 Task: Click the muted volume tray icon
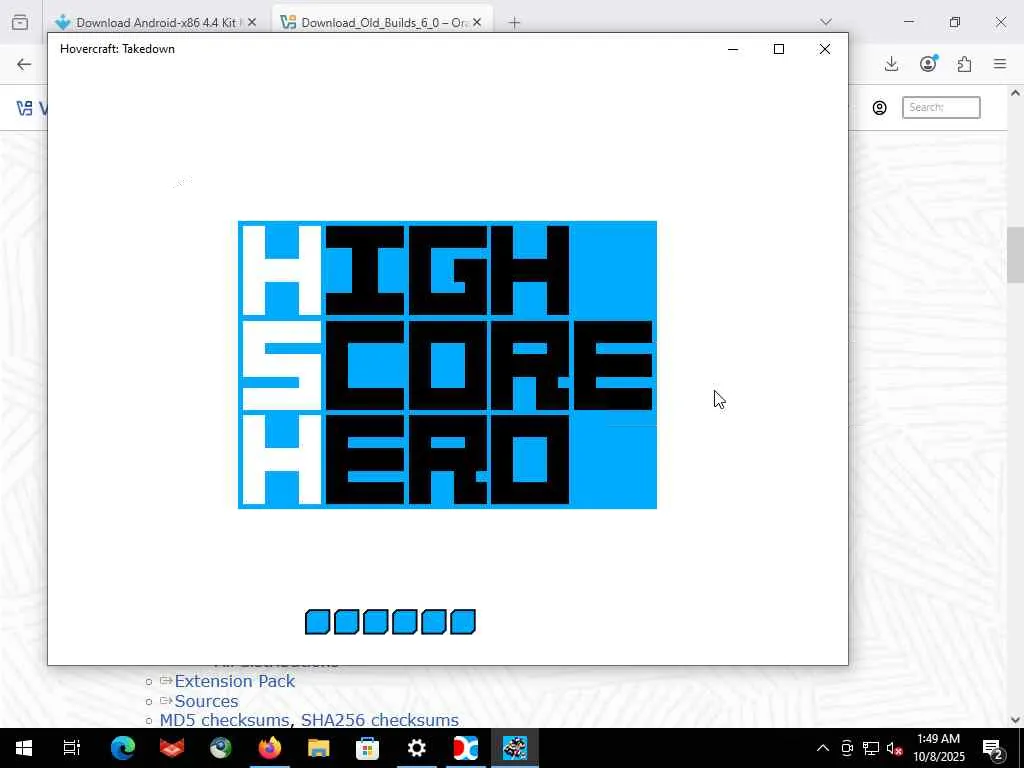point(895,749)
